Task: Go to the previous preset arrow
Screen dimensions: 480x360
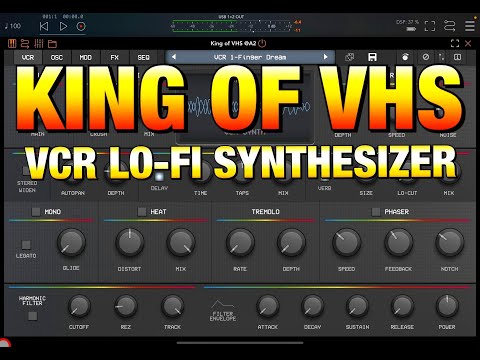Action: pyautogui.click(x=174, y=57)
